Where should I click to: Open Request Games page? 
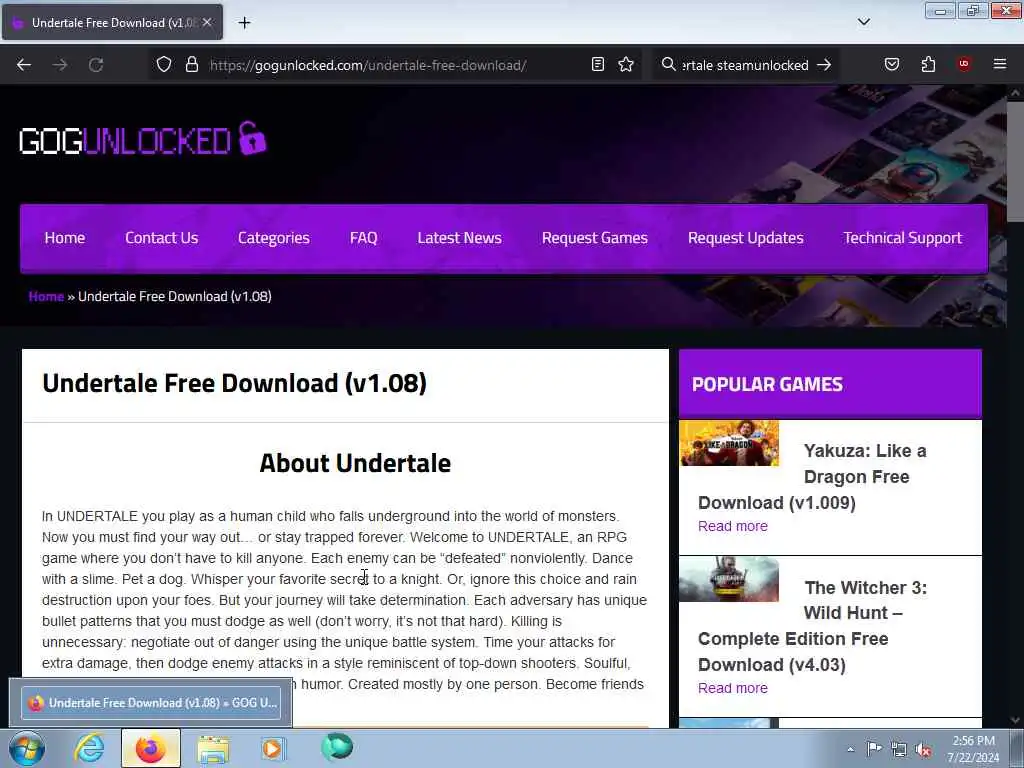point(594,238)
